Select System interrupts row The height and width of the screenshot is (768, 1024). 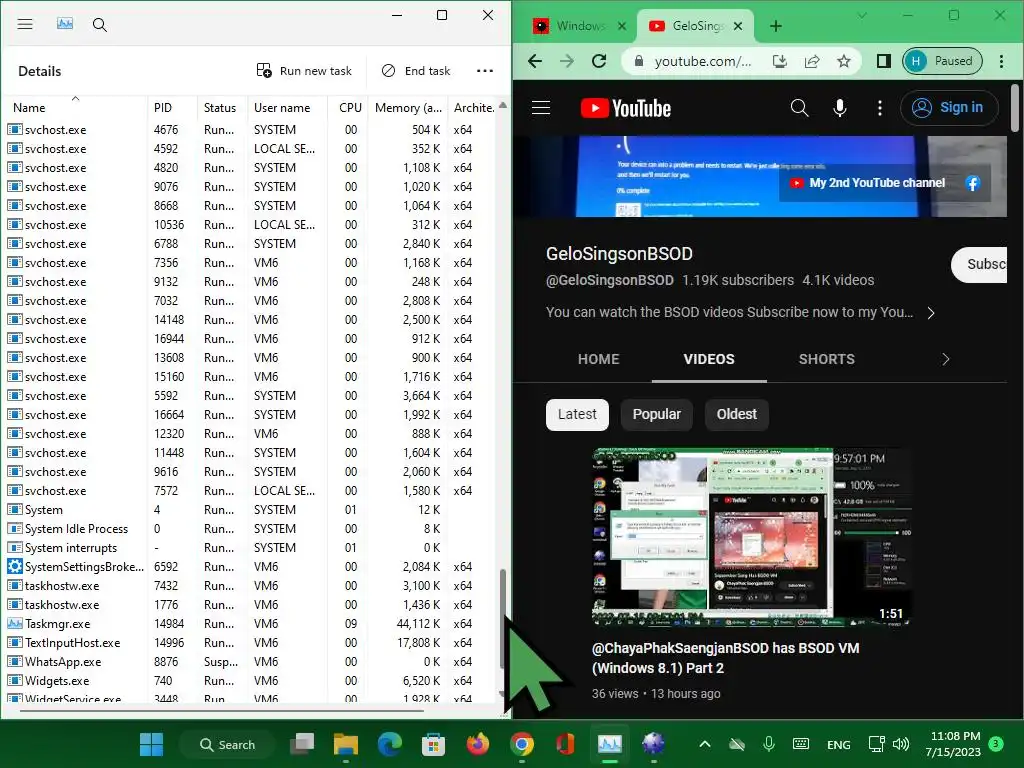tap(251, 548)
